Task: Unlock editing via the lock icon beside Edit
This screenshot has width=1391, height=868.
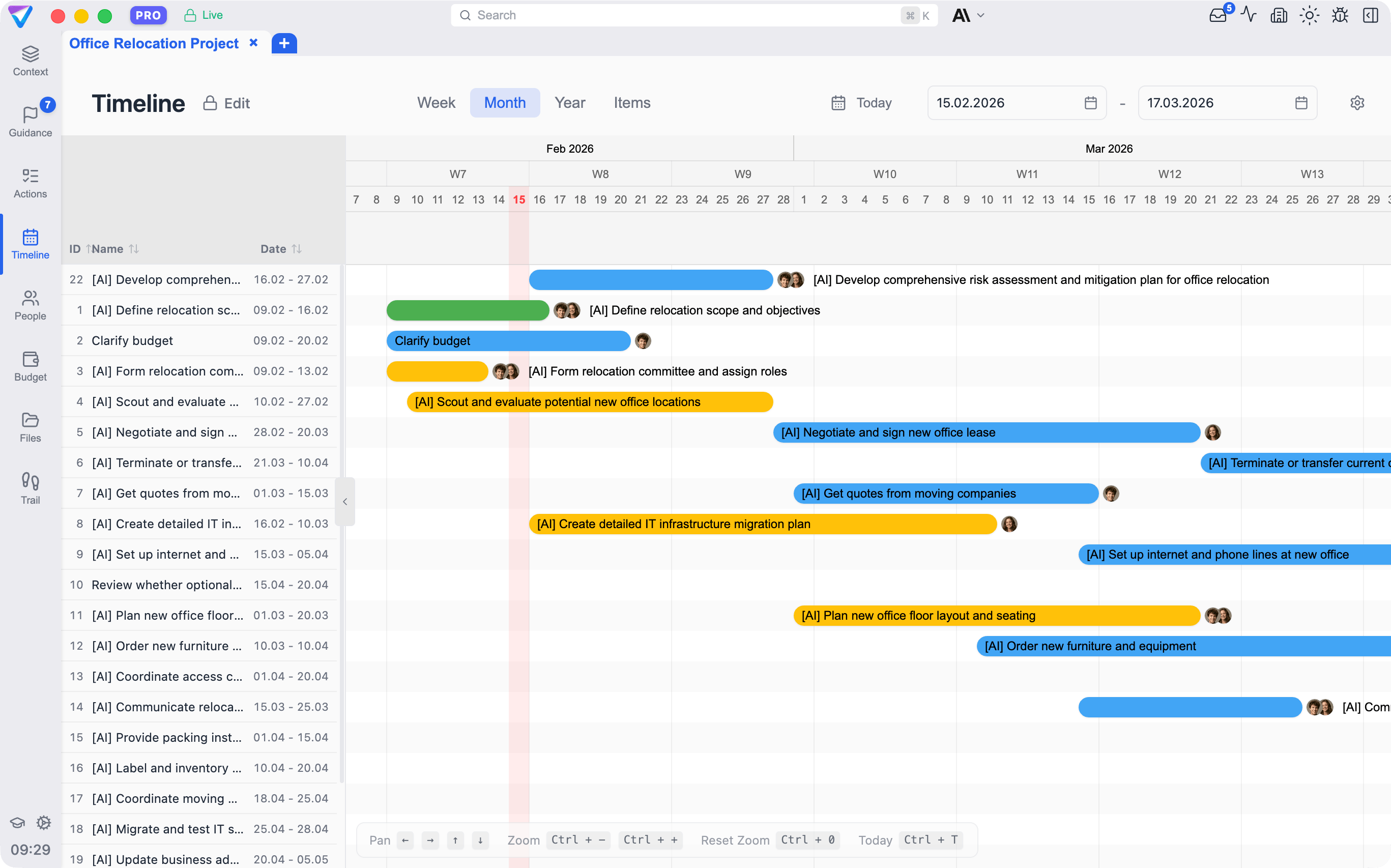Action: (x=211, y=103)
